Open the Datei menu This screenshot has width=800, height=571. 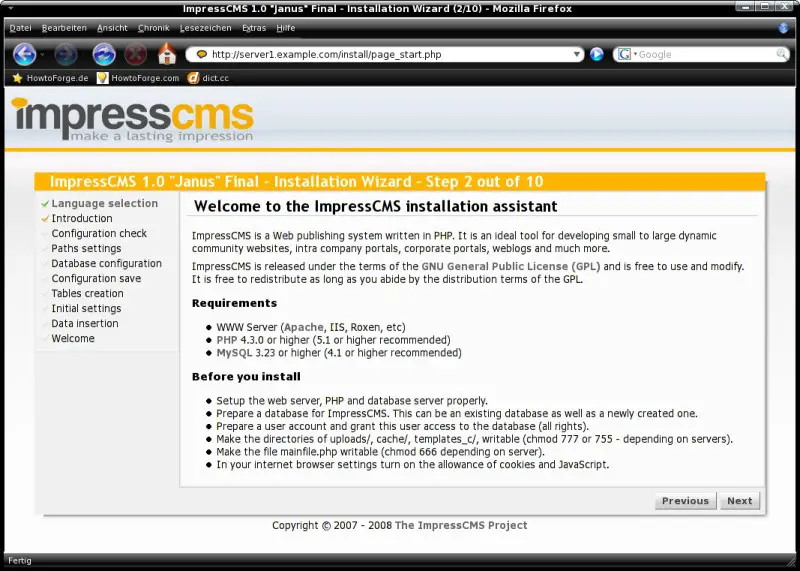click(20, 28)
